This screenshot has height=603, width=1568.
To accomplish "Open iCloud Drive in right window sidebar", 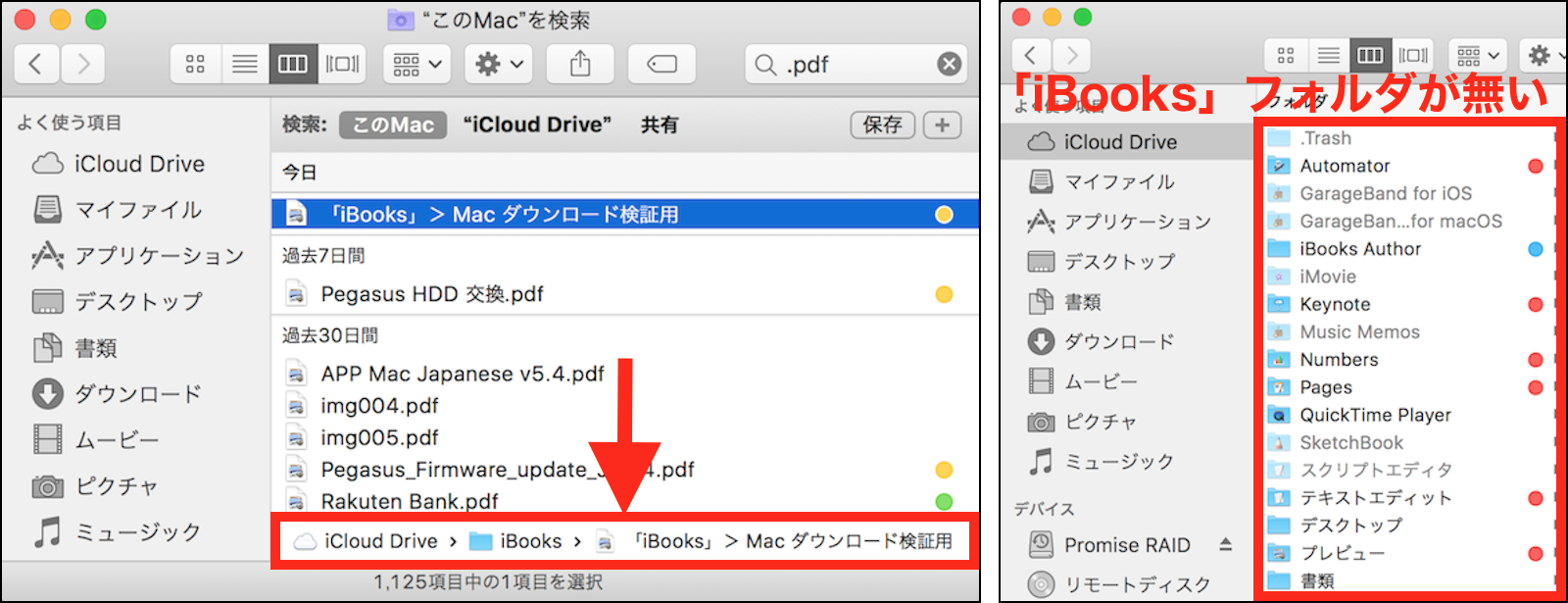I will (1102, 142).
